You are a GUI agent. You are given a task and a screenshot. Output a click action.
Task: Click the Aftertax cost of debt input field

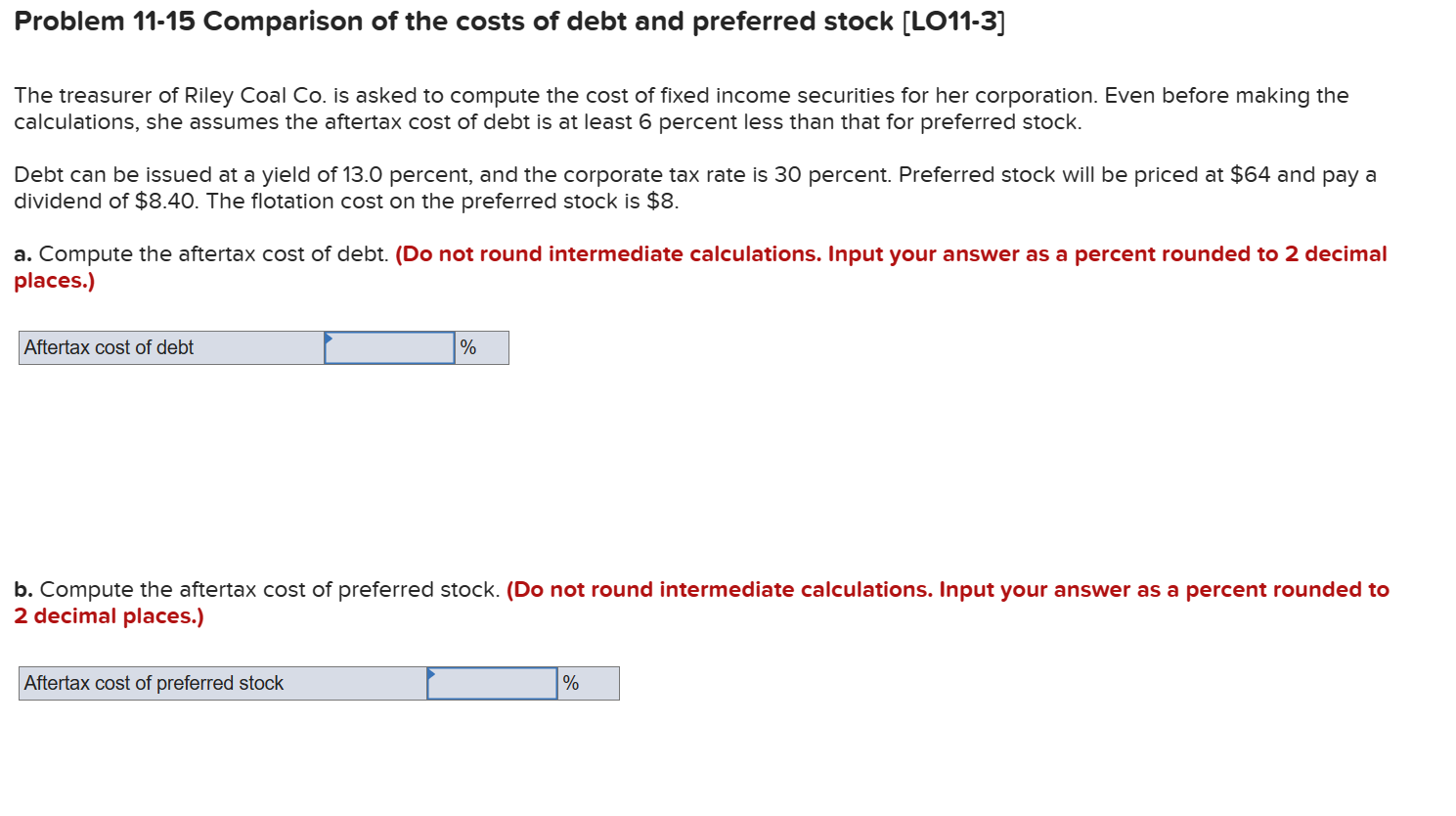click(388, 347)
